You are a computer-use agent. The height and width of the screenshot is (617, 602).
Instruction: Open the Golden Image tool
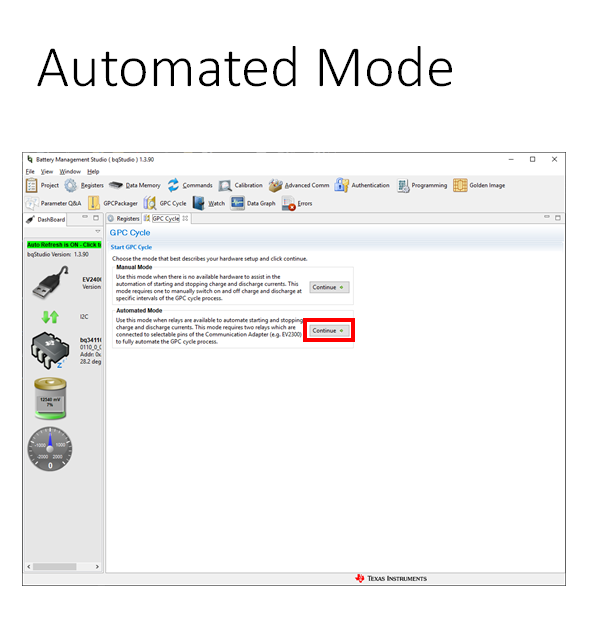[479, 185]
